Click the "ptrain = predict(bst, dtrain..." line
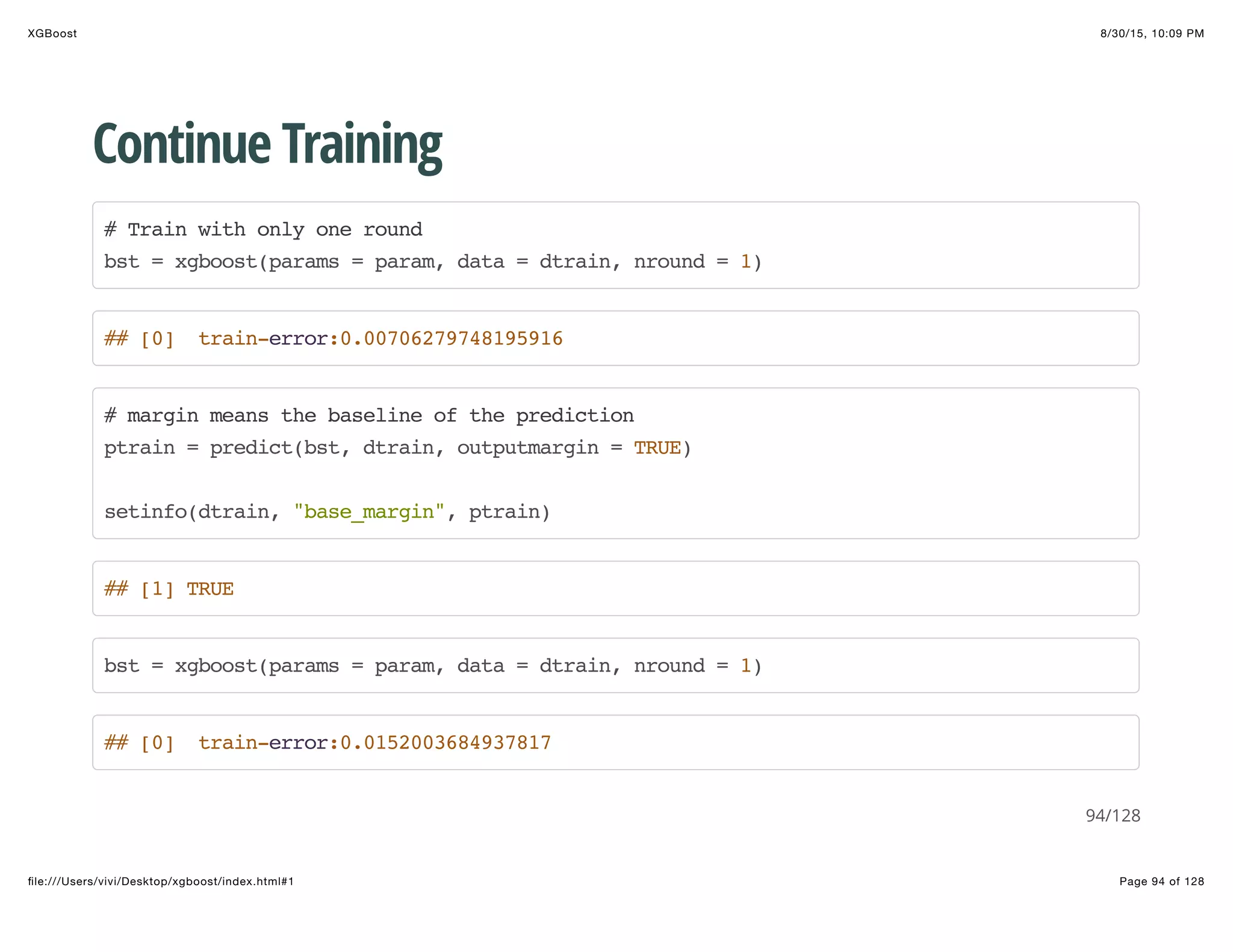Viewport: 1233px width, 952px height. tap(398, 448)
